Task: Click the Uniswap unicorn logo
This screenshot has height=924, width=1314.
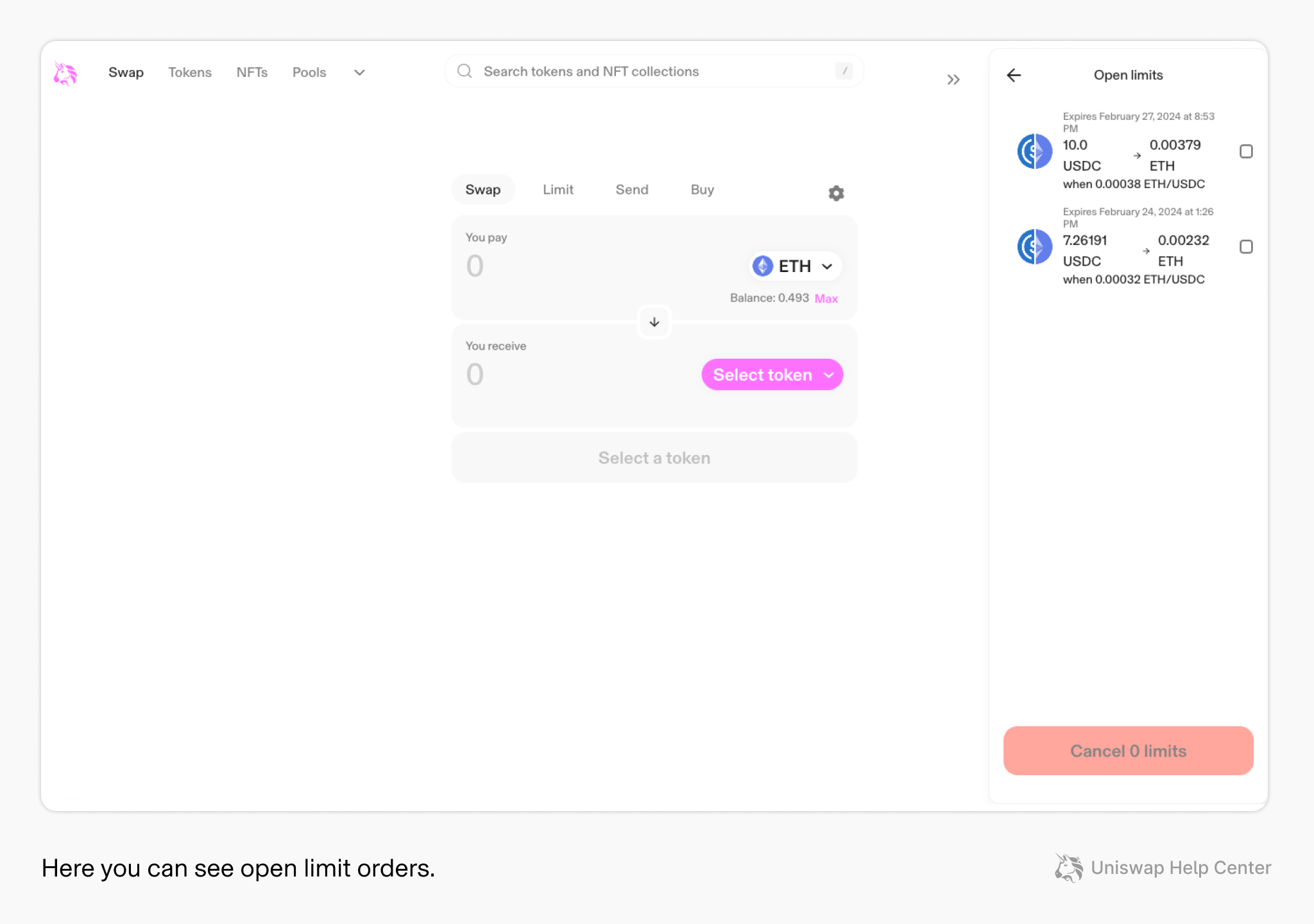Action: click(65, 73)
